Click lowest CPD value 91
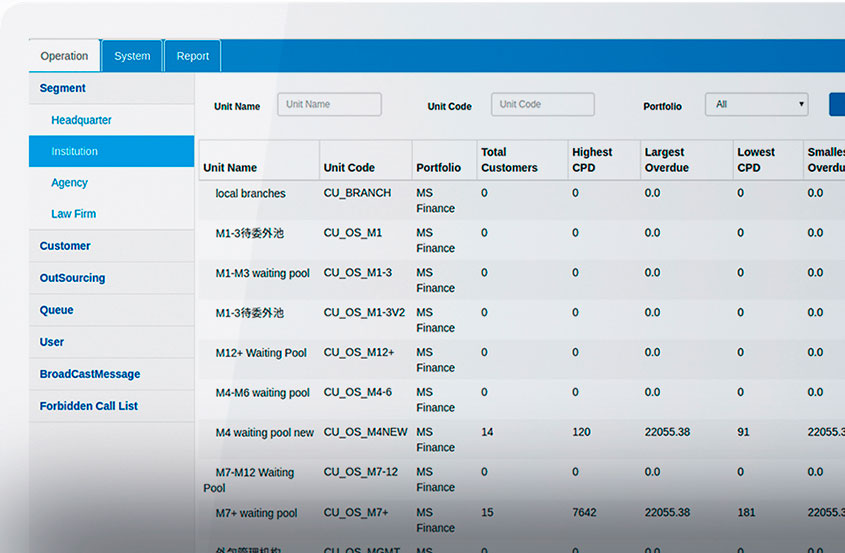Screen dimensions: 845x553 coord(744,432)
